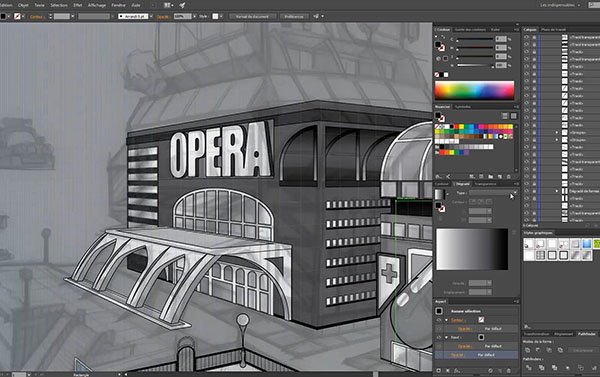This screenshot has width=600, height=377.
Task: Toggle visibility of Fond in Aspect panel
Action: 439,337
